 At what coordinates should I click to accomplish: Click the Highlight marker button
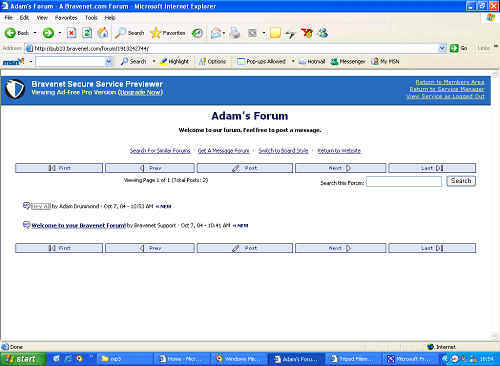point(175,61)
